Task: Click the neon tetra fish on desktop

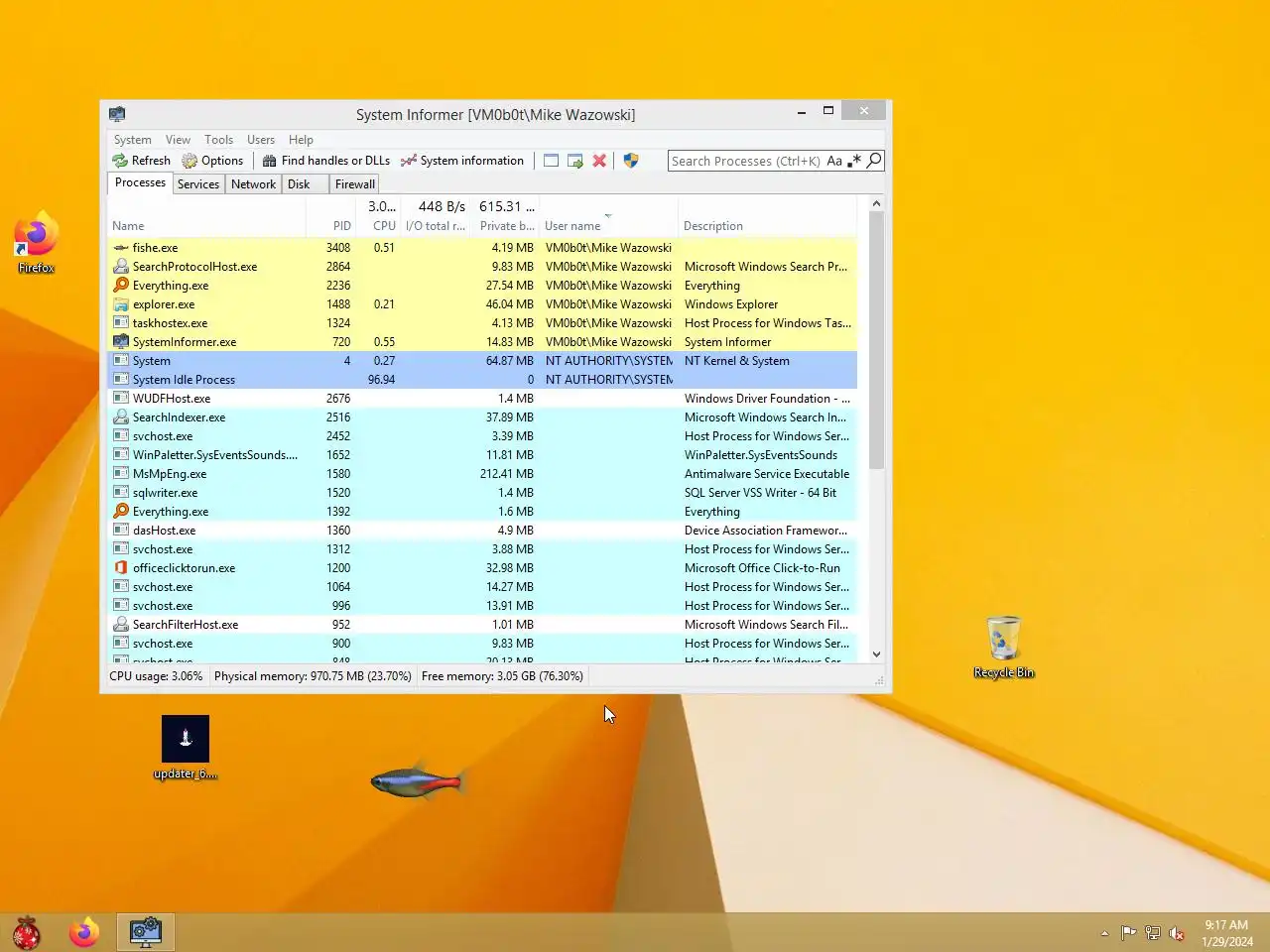Action: [418, 781]
